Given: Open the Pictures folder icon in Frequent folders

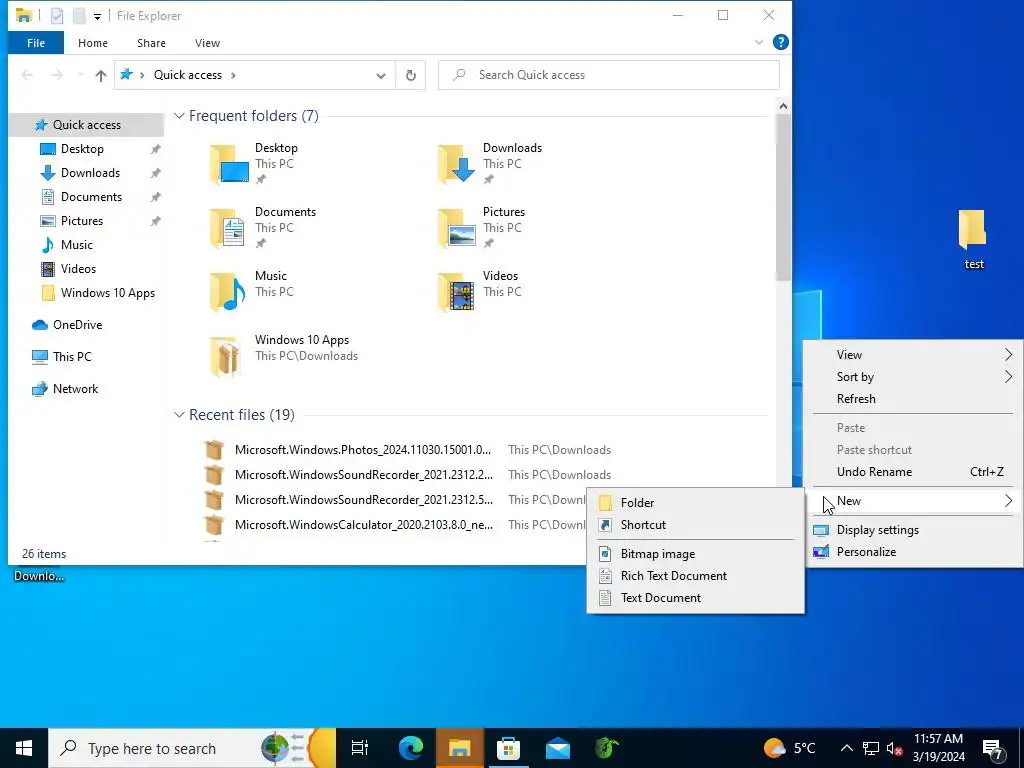Looking at the screenshot, I should click(456, 228).
